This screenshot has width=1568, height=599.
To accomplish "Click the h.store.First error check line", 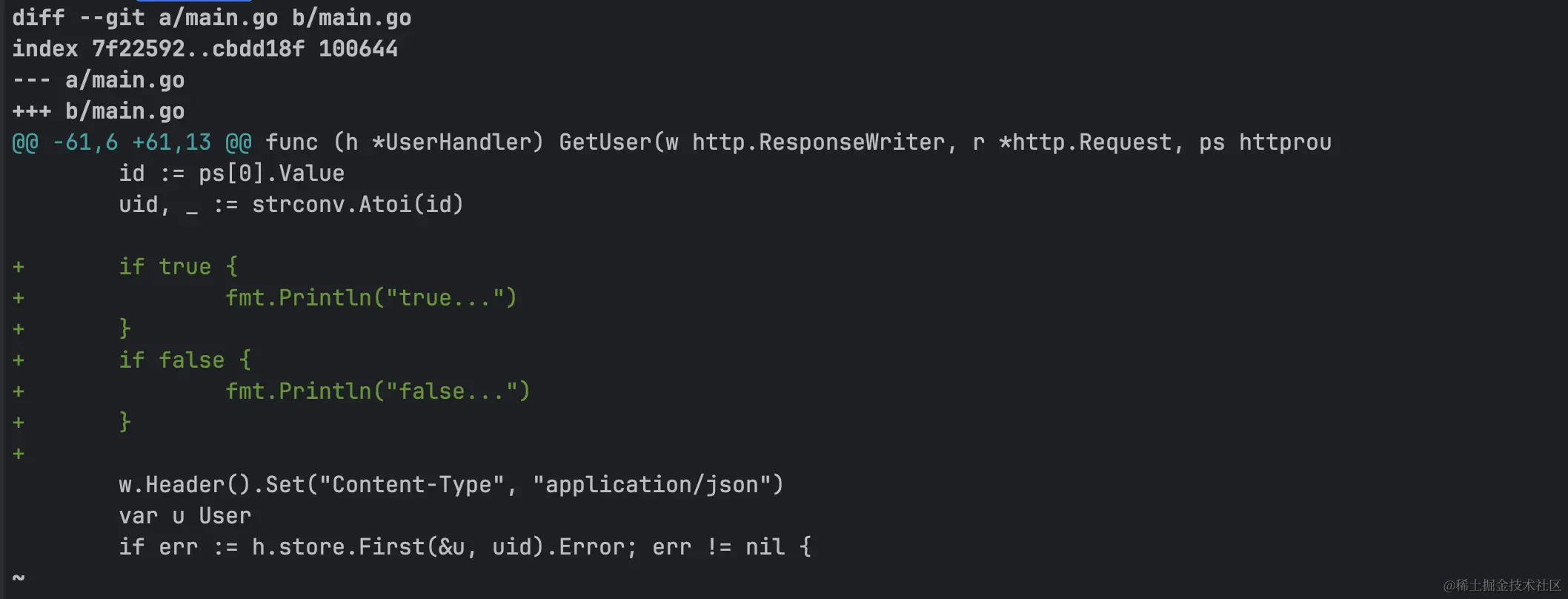I will 465,547.
